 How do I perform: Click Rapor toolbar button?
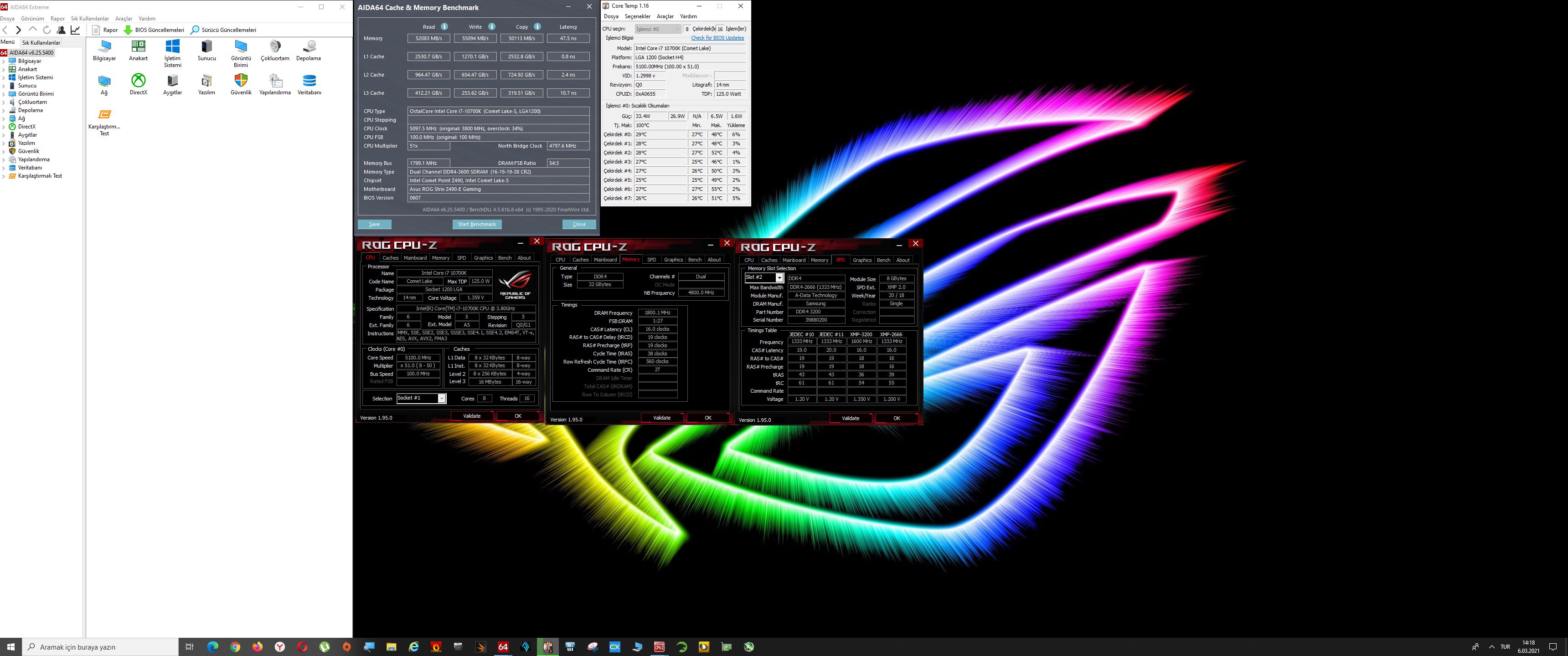click(x=105, y=30)
